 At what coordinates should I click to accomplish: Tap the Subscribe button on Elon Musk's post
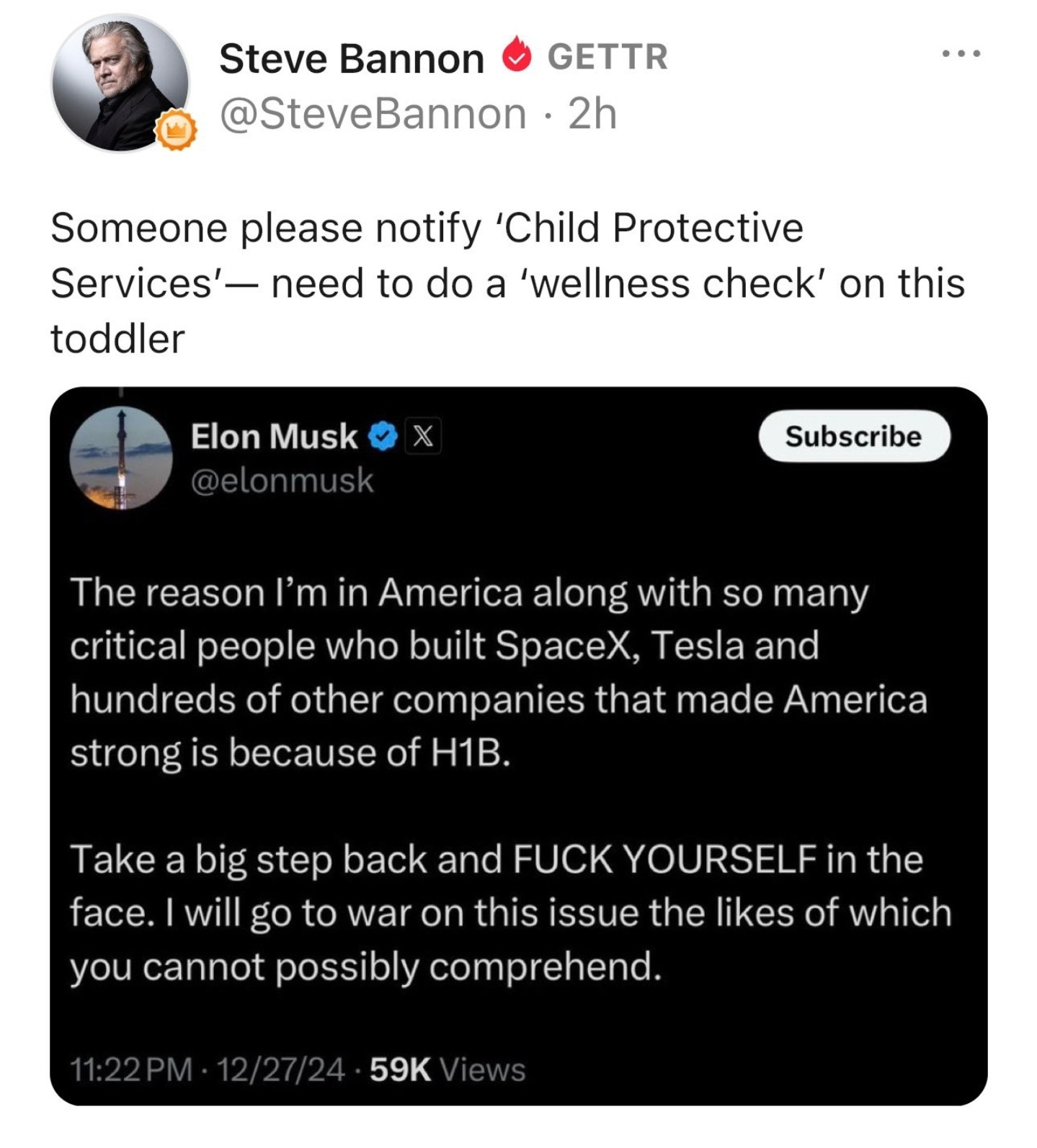pos(854,436)
